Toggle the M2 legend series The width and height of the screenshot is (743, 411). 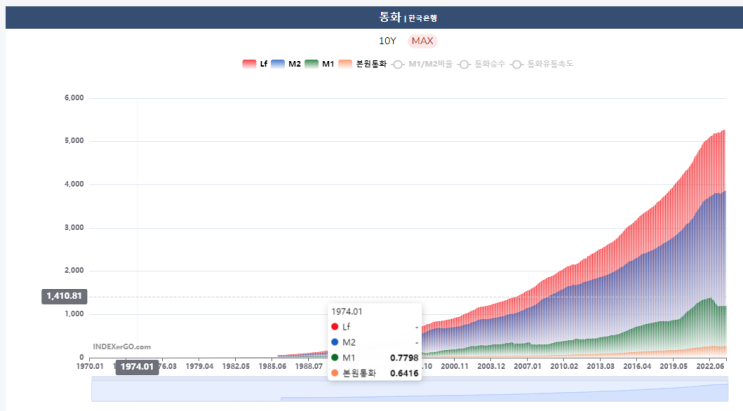click(x=286, y=64)
